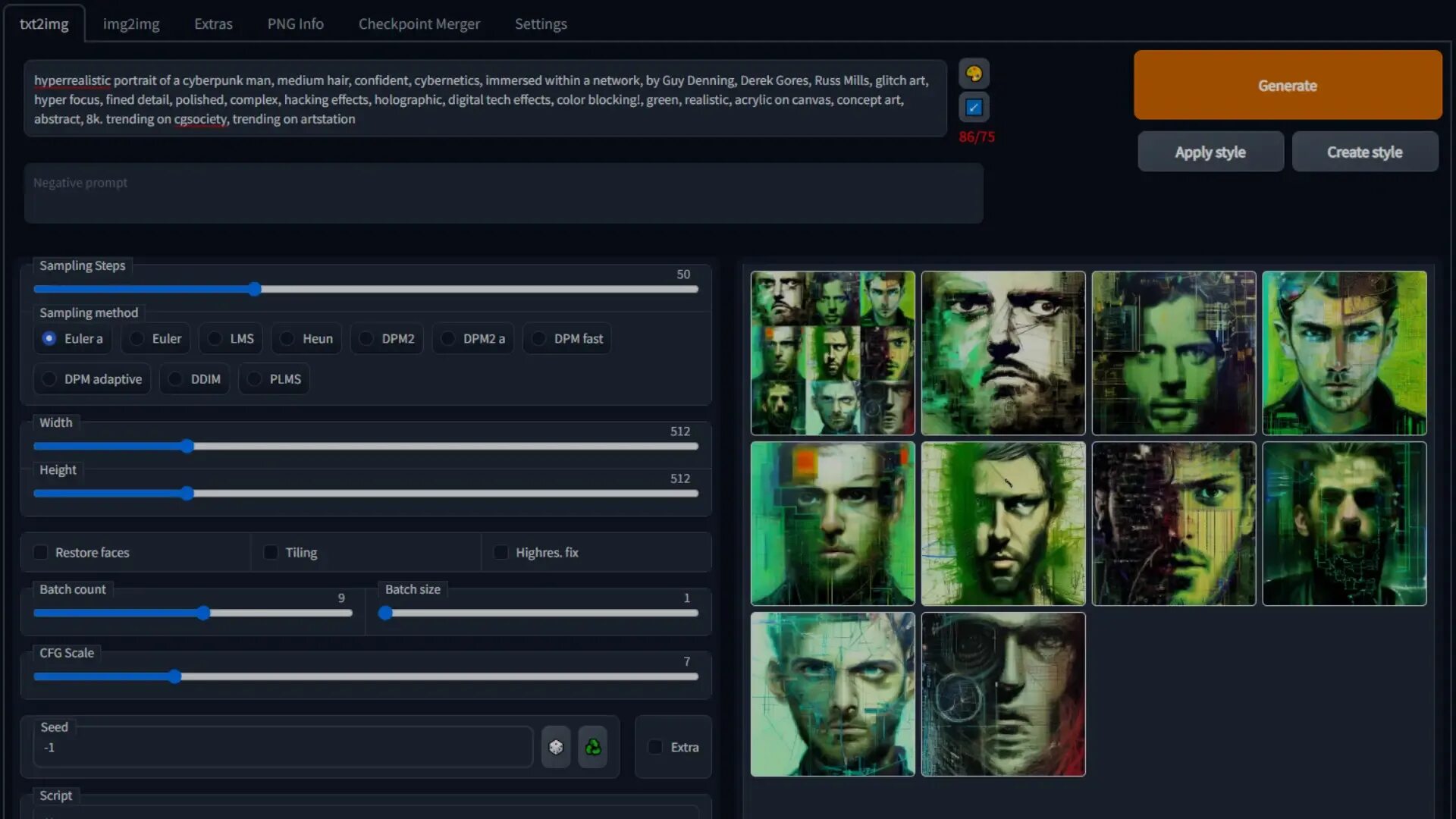The width and height of the screenshot is (1456, 819).
Task: Open the Checkpoint Merger tab
Action: [419, 23]
